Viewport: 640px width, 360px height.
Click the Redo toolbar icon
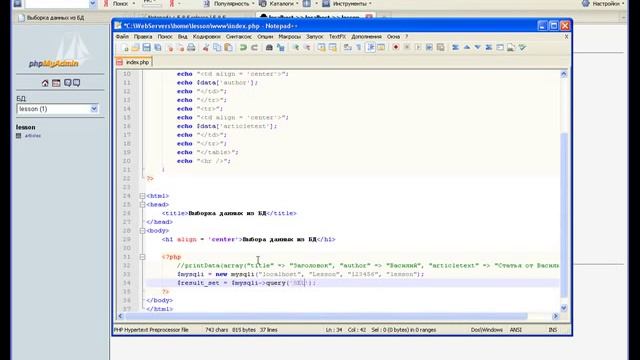click(254, 48)
